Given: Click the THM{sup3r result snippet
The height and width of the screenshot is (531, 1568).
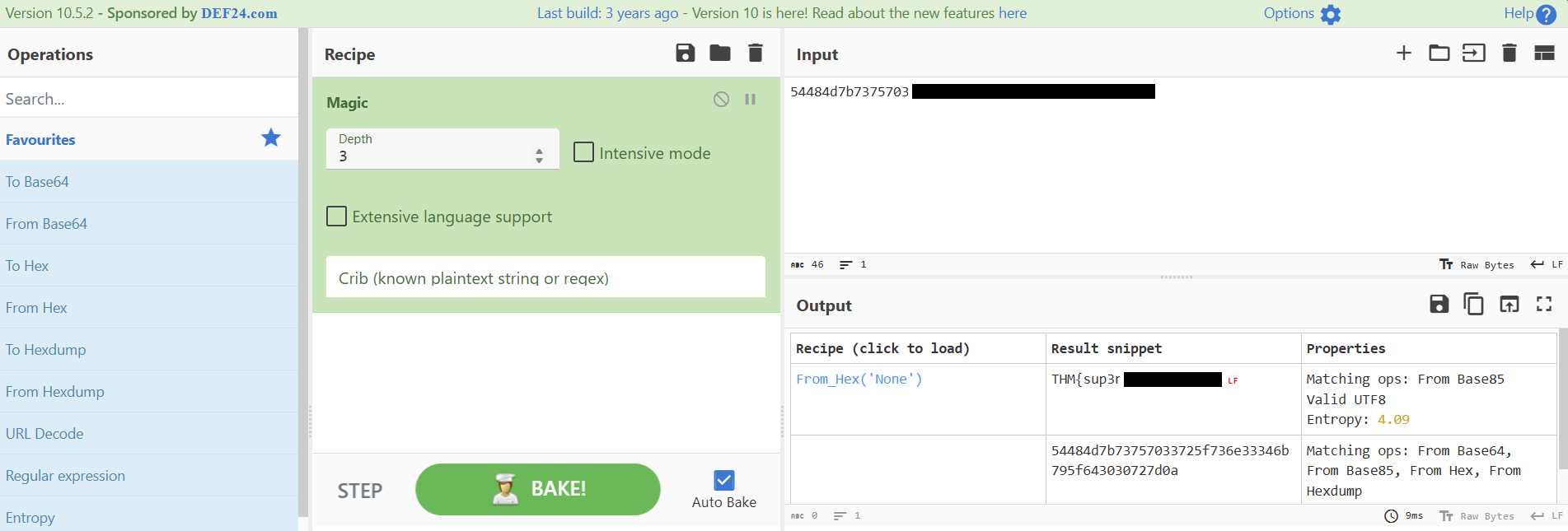Looking at the screenshot, I should click(1085, 380).
